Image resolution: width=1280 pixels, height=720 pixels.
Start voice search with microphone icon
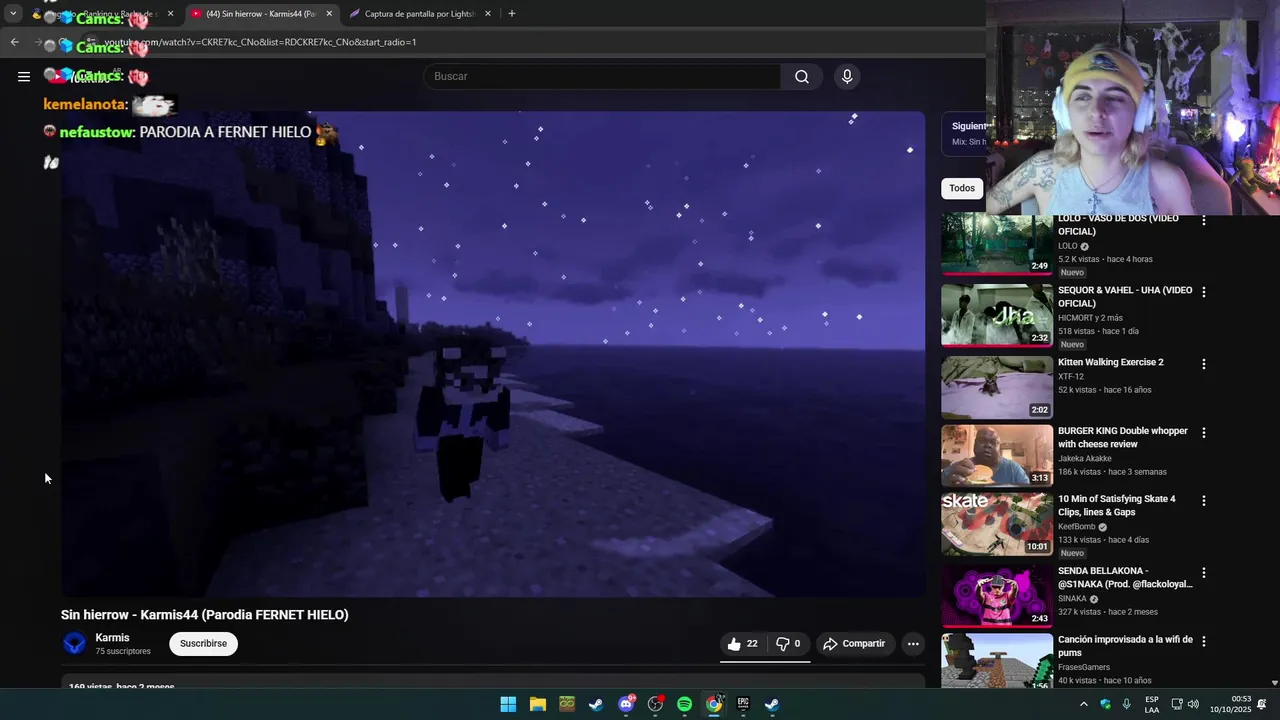(847, 76)
